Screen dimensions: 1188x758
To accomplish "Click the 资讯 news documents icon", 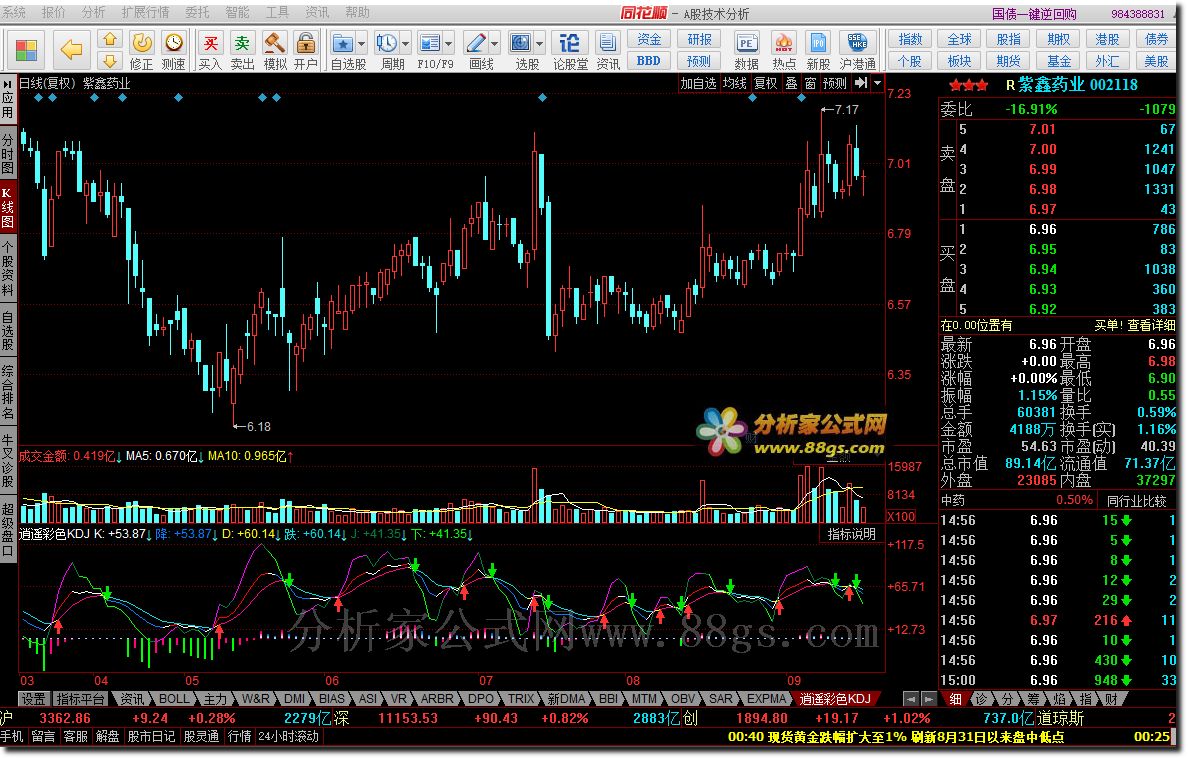I will (x=608, y=43).
